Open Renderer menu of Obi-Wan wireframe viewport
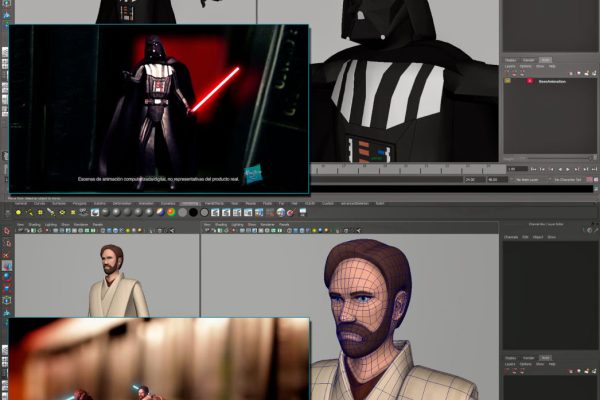600x400 pixels. [x=267, y=225]
